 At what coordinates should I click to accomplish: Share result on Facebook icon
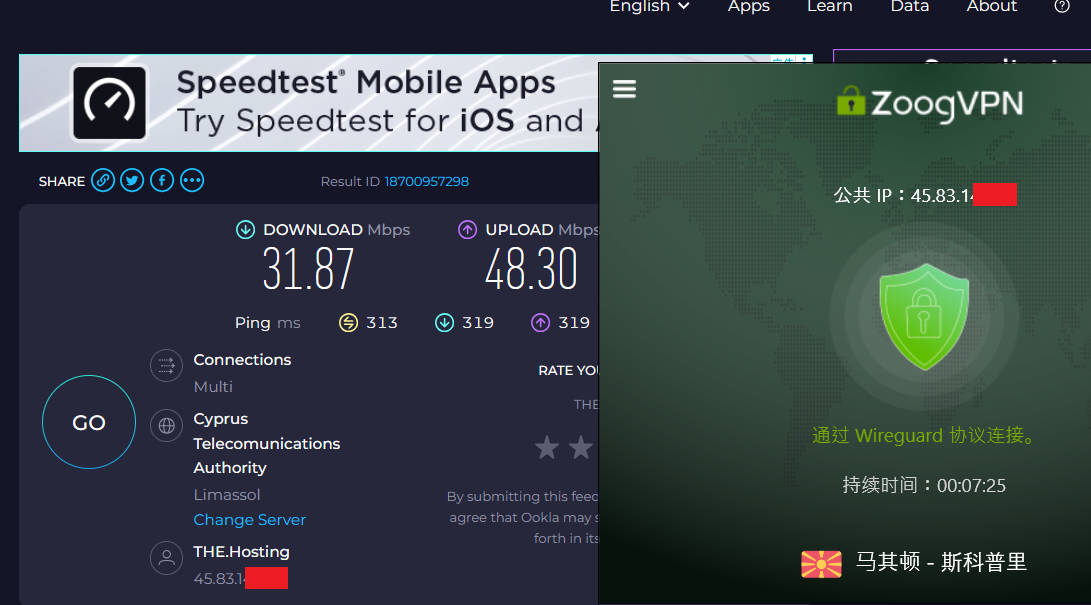pyautogui.click(x=162, y=181)
